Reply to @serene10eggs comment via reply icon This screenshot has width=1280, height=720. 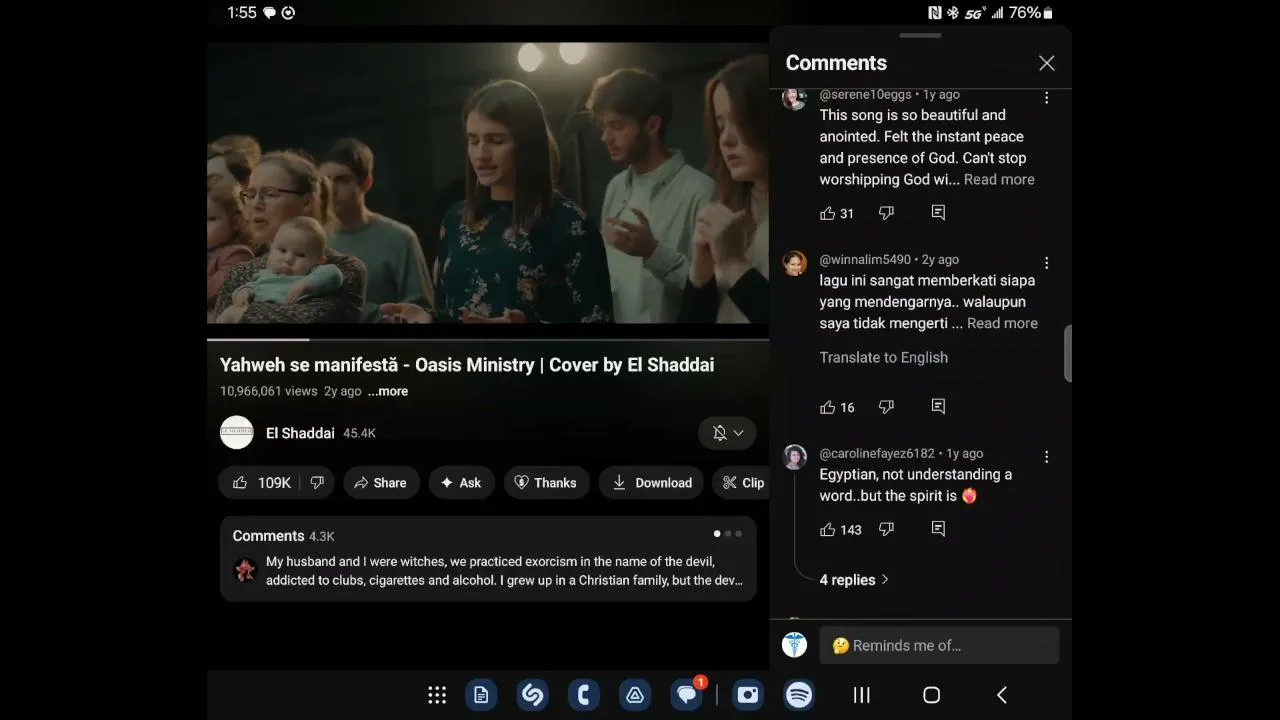(x=938, y=212)
